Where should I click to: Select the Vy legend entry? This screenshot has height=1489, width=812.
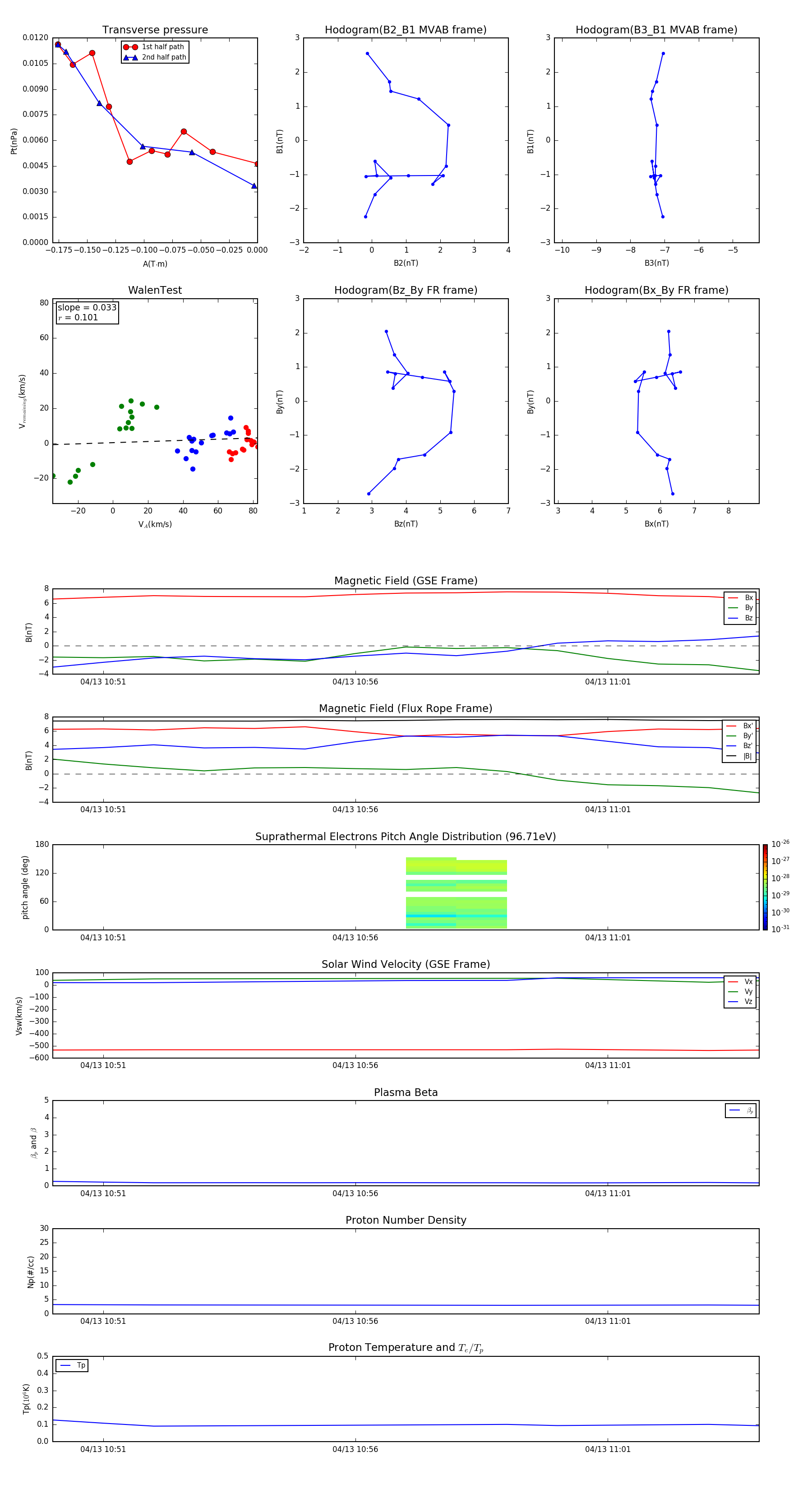[x=740, y=992]
